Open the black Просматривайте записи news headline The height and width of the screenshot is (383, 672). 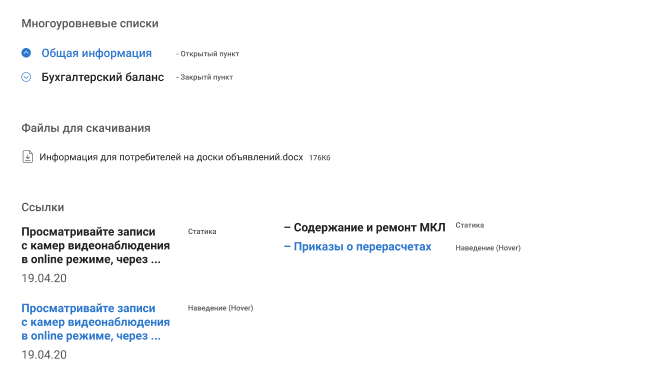click(96, 245)
